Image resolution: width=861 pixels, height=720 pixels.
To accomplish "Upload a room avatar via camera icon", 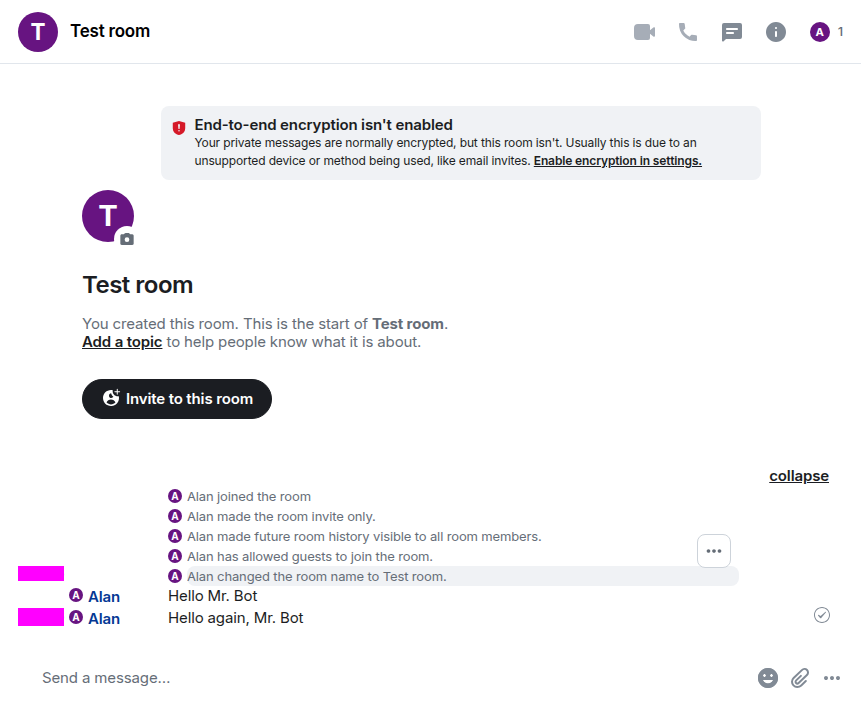I will [126, 239].
